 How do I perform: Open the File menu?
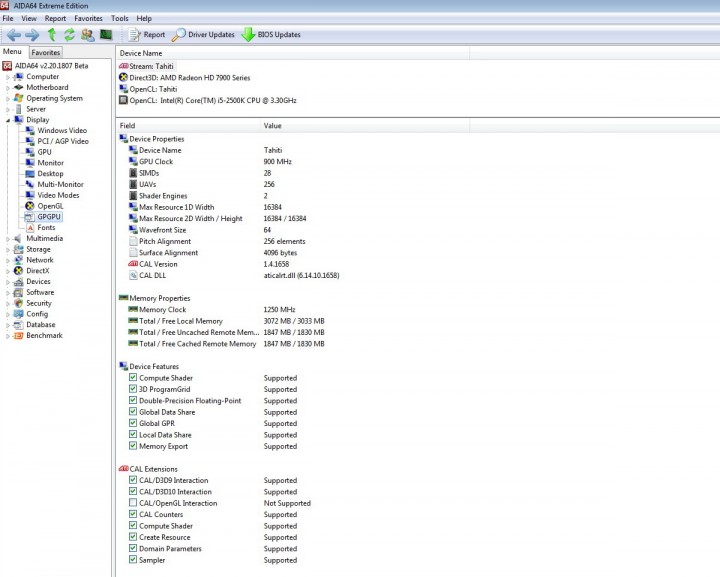[8, 18]
